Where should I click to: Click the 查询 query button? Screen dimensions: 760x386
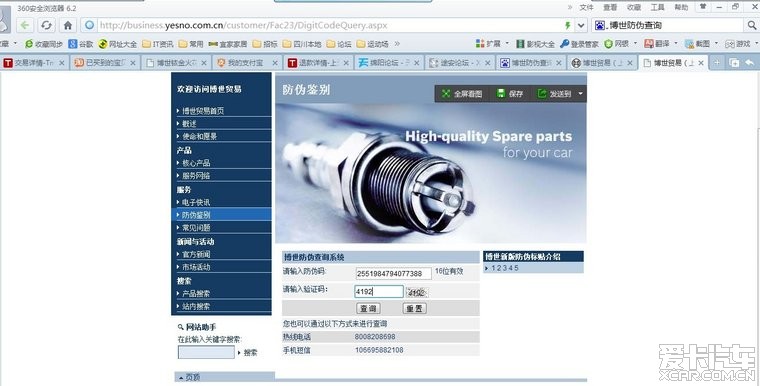click(x=368, y=308)
